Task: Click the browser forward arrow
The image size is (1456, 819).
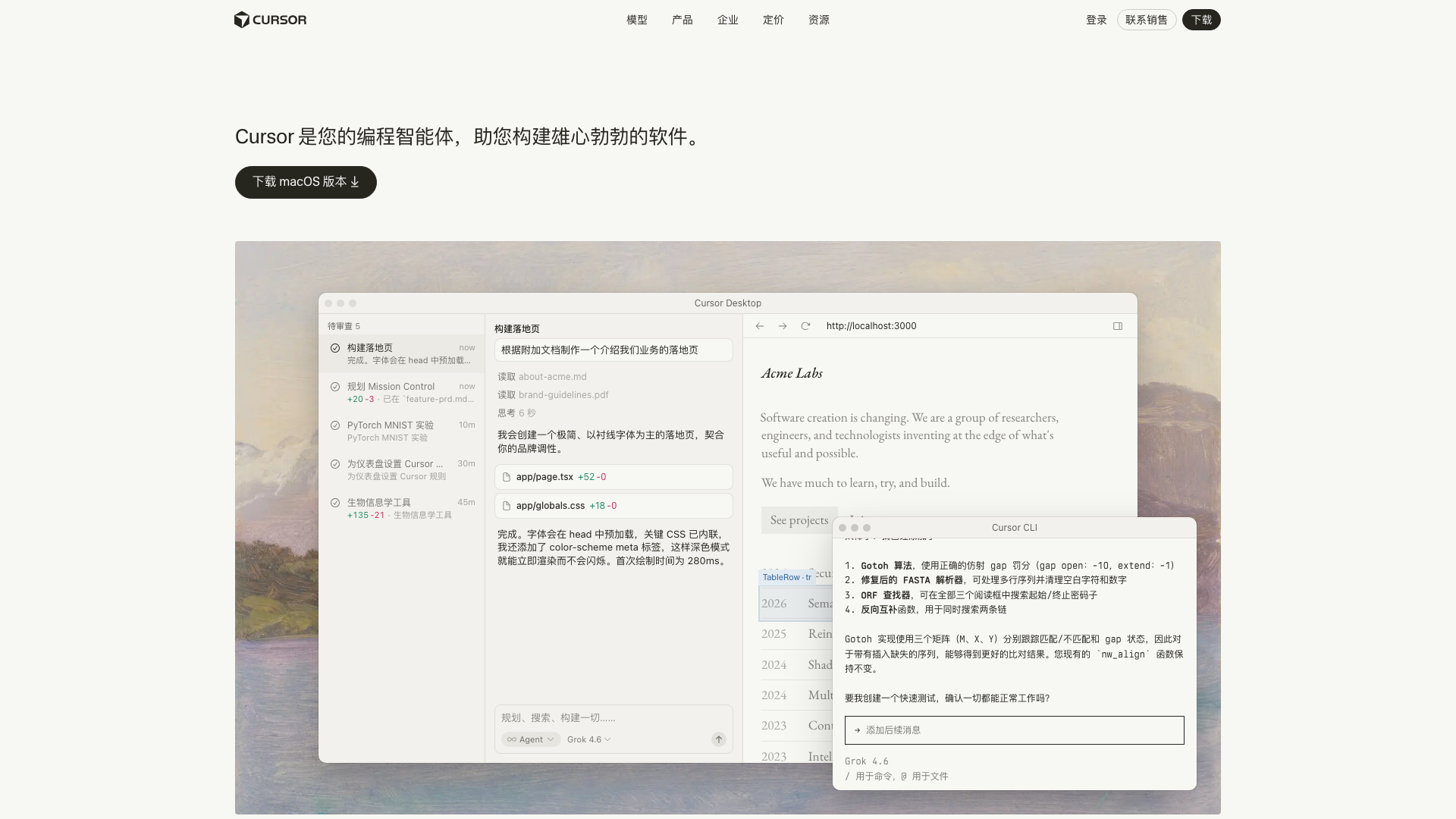Action: (783, 326)
